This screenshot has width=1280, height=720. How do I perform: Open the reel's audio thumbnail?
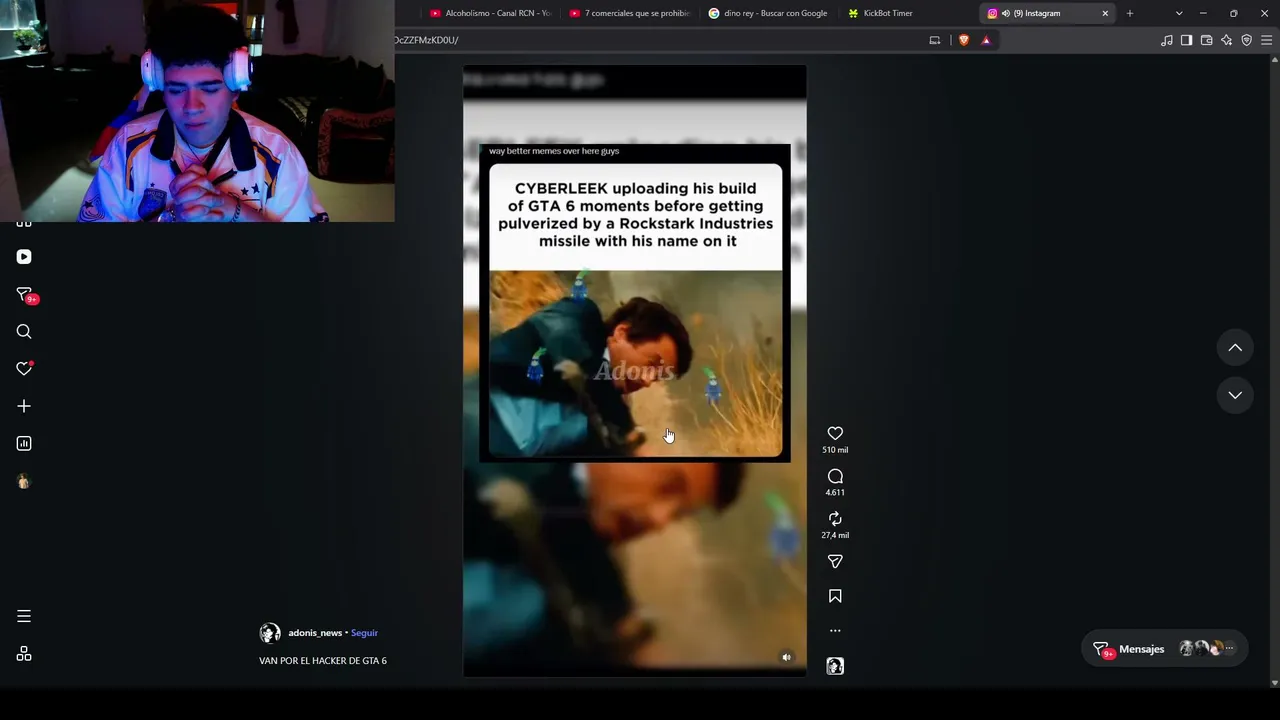pyautogui.click(x=835, y=666)
